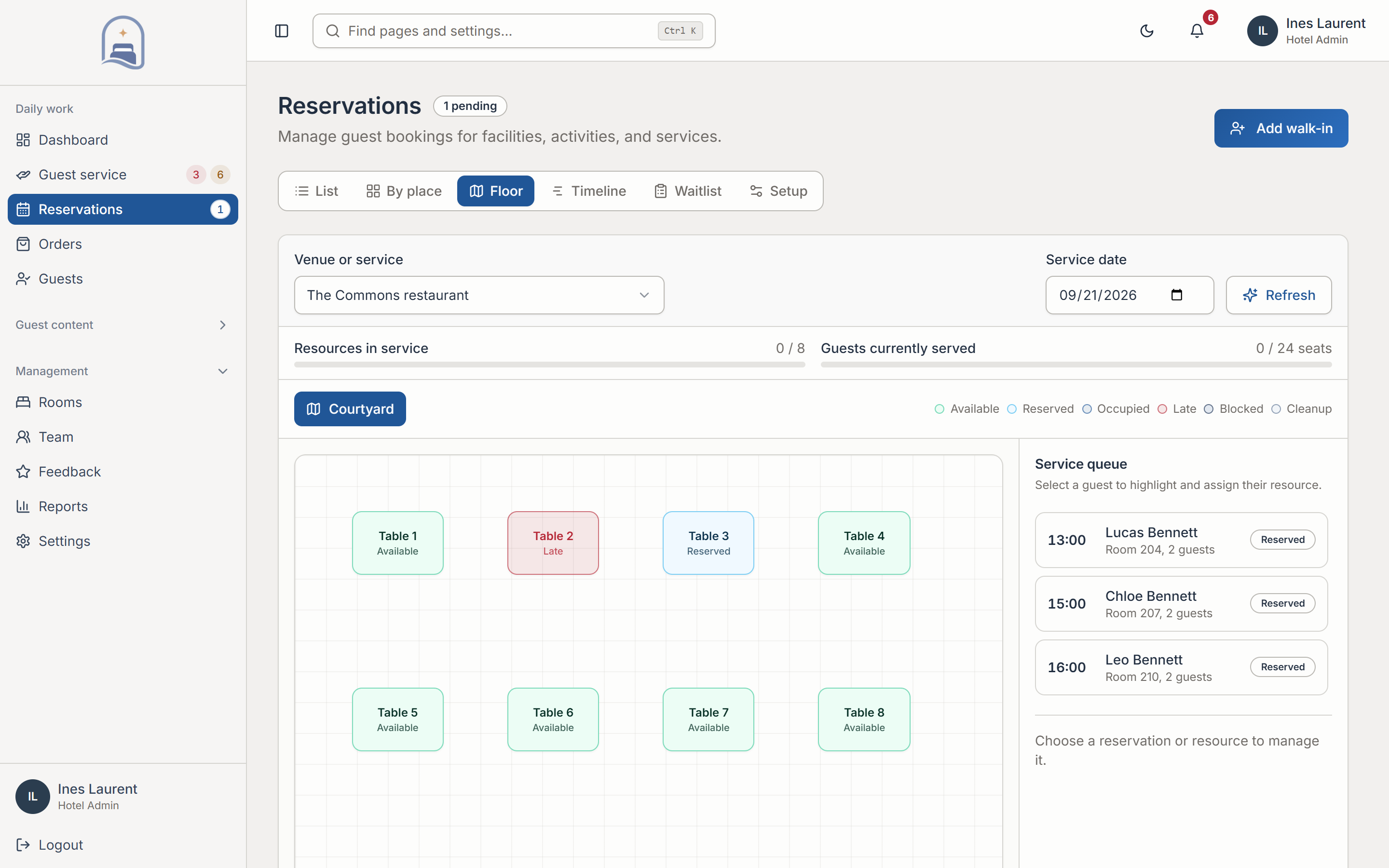This screenshot has width=1389, height=868.
Task: Click the Late legend dot
Action: pos(1162,409)
